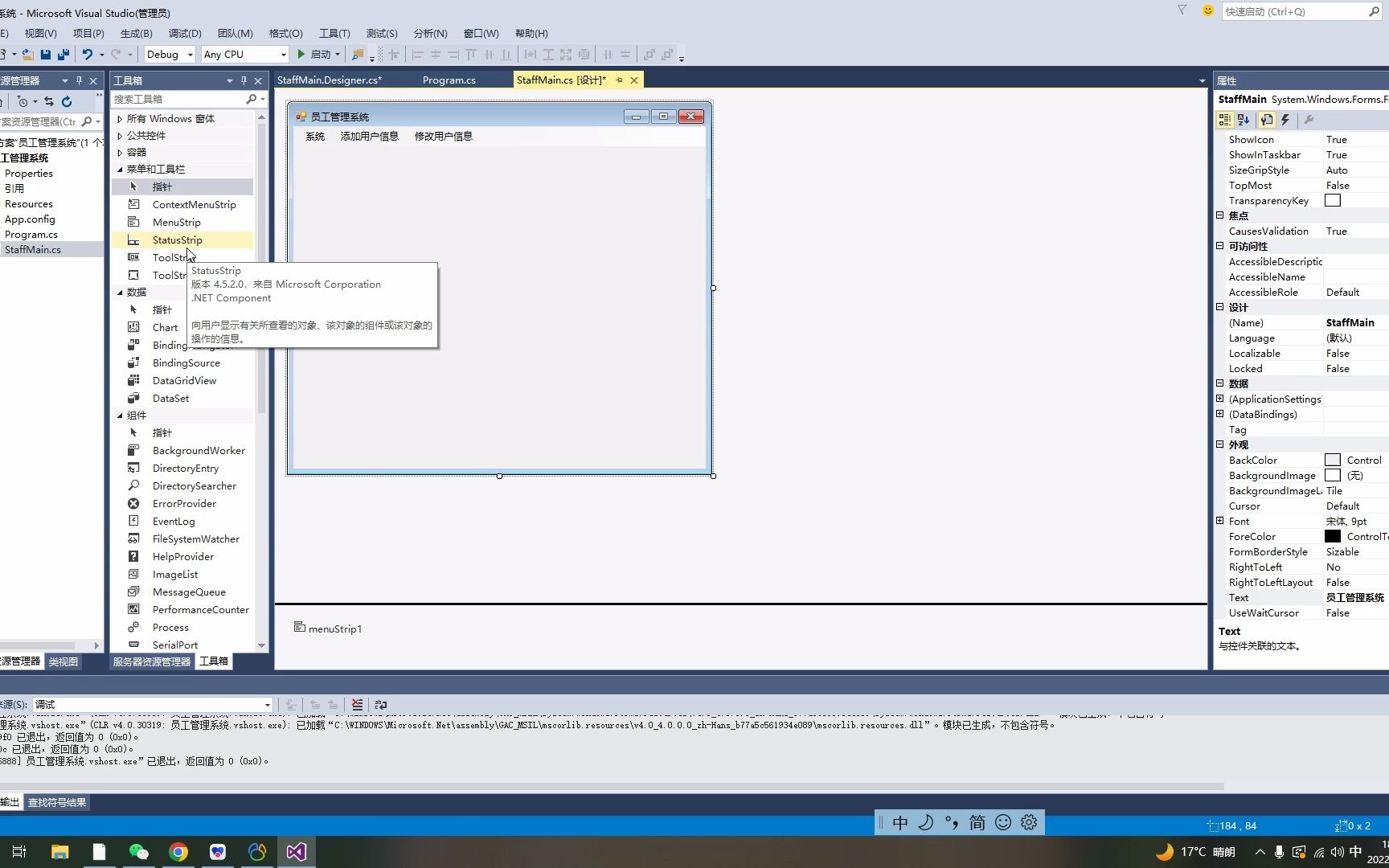
Task: Expand the (ApplicationSettings) property
Action: tap(1220, 399)
